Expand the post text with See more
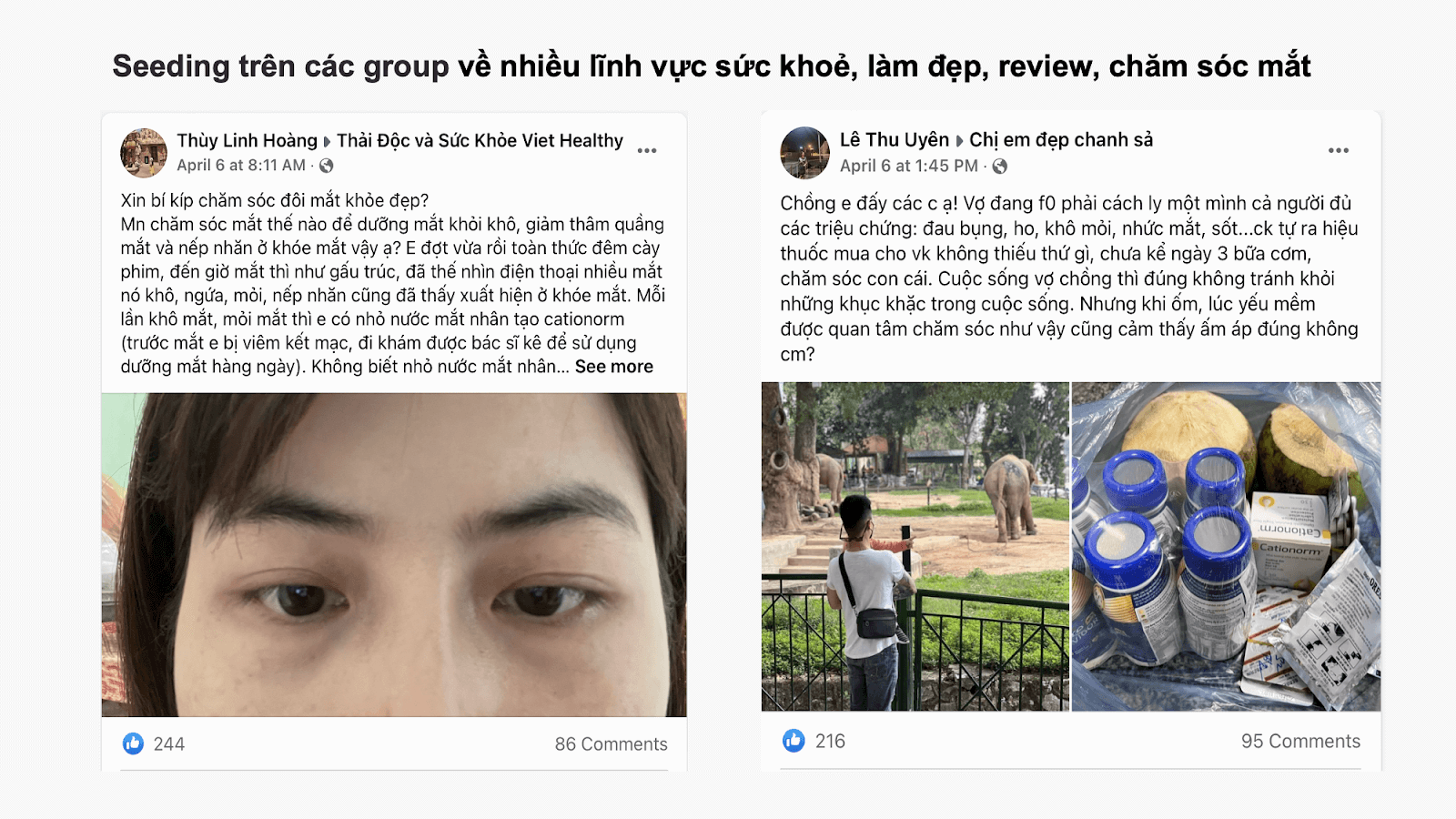This screenshot has height=819, width=1456. coord(614,367)
